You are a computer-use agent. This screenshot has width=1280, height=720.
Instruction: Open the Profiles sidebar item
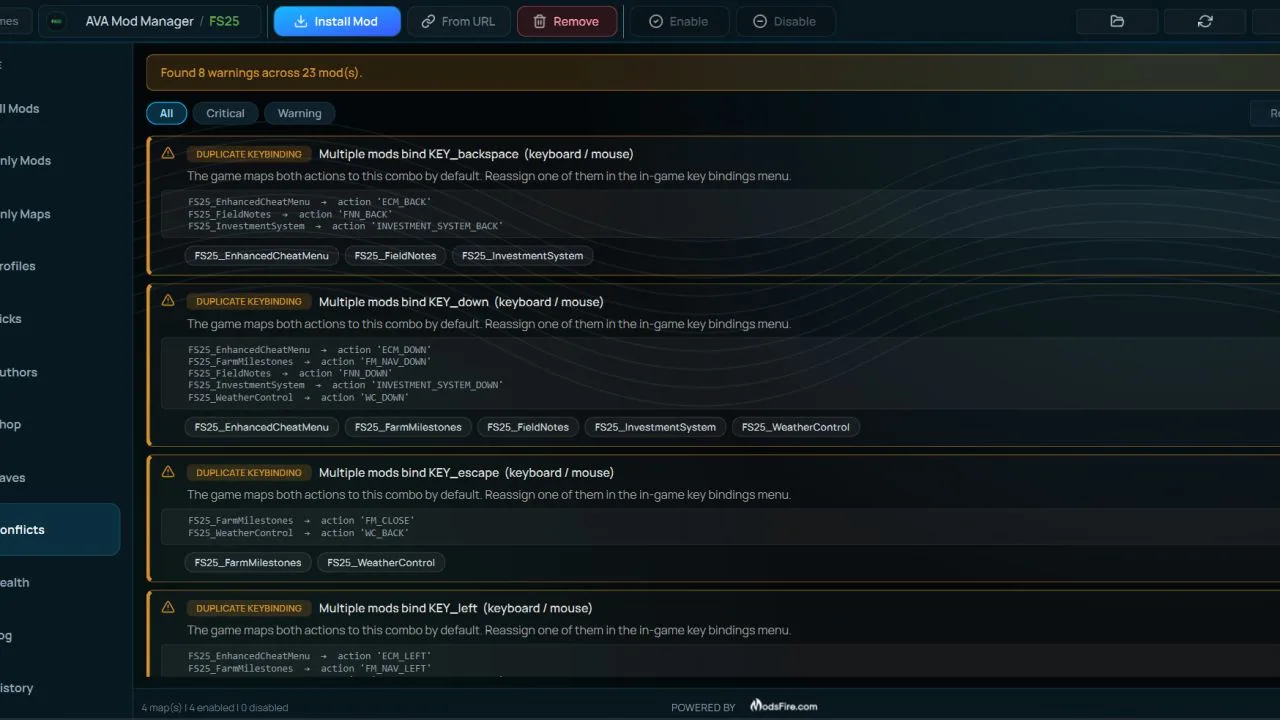[60, 266]
